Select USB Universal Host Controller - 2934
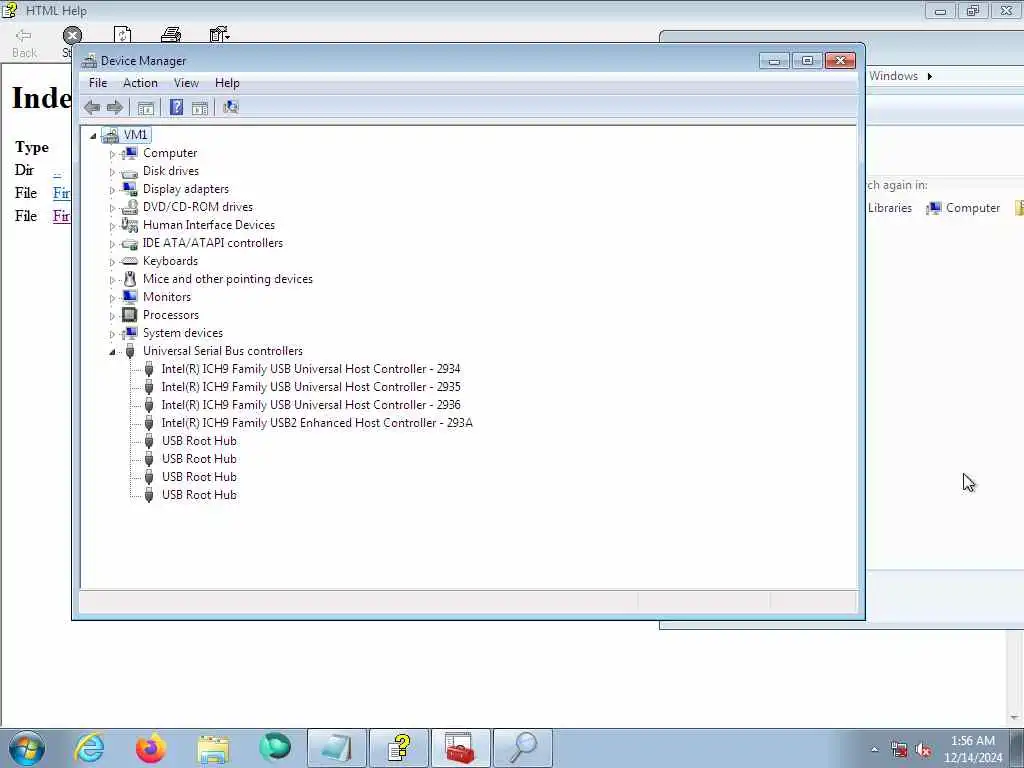The width and height of the screenshot is (1024, 768). coord(311,369)
